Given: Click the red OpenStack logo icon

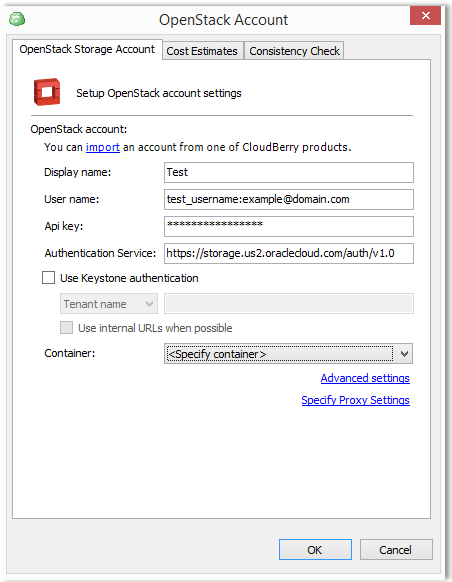Looking at the screenshot, I should [47, 92].
